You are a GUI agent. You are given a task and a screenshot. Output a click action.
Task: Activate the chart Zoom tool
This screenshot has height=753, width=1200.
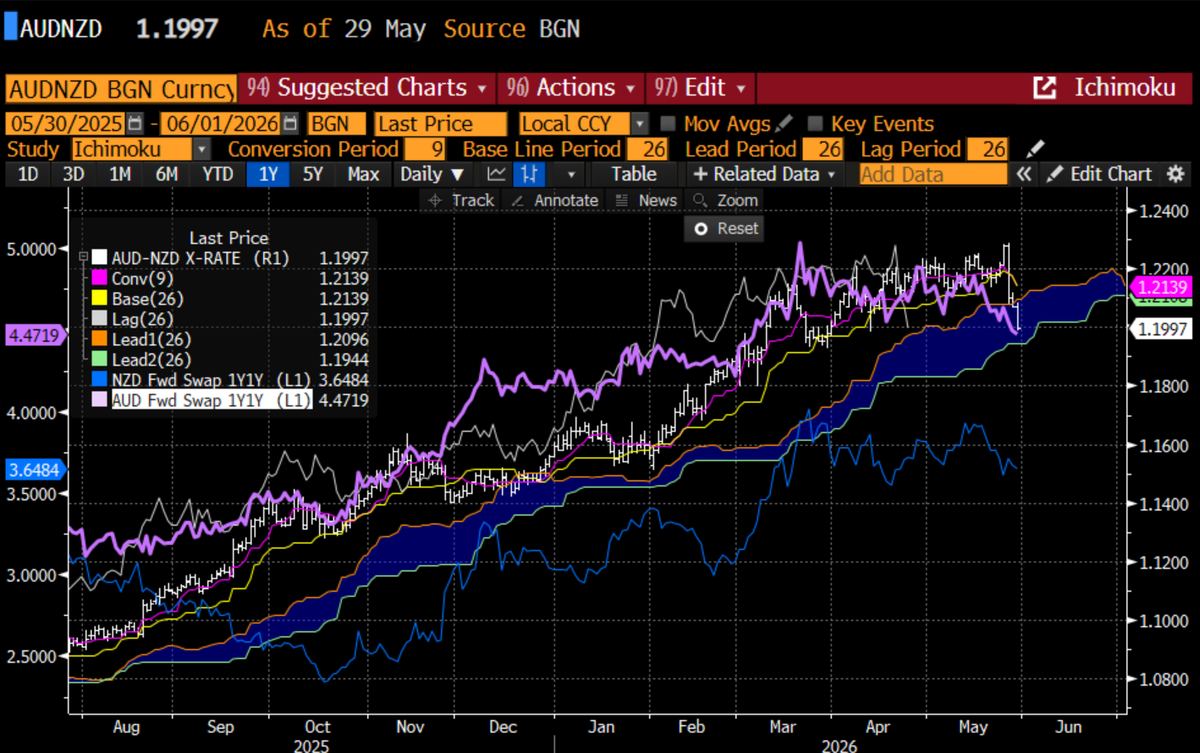727,200
